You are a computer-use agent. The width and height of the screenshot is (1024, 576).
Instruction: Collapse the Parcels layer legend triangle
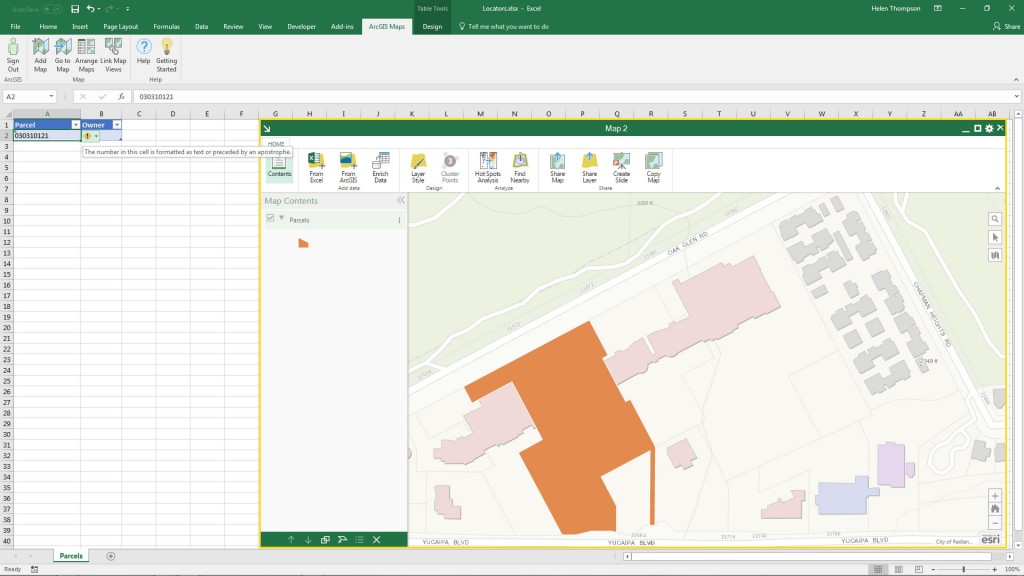coord(281,218)
